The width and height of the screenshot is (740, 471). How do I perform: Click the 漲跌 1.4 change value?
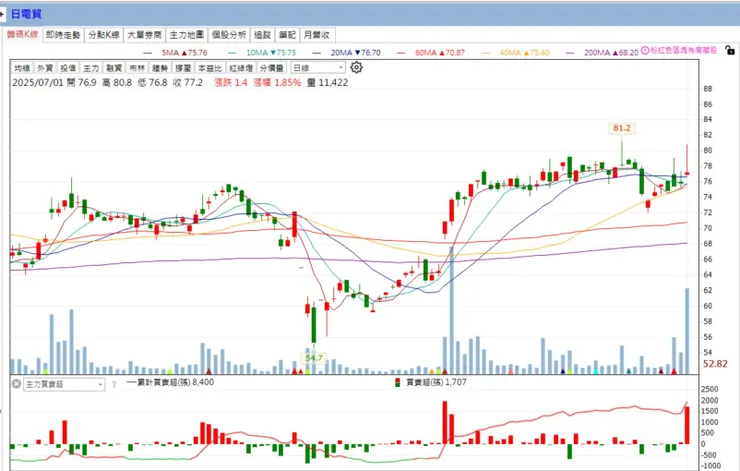pyautogui.click(x=231, y=83)
